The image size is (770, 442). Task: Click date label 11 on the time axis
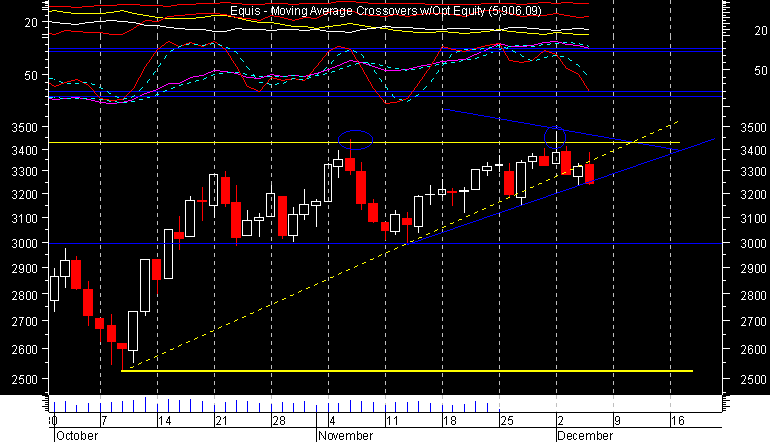click(392, 421)
